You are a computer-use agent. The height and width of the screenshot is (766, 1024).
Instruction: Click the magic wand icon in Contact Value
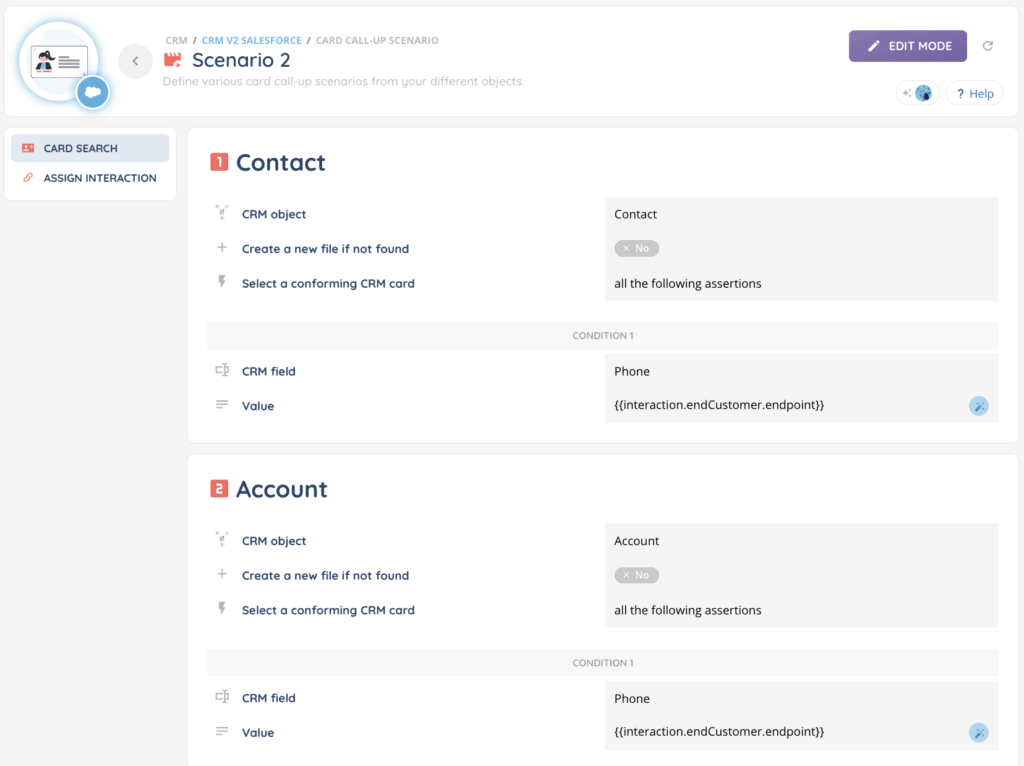(x=979, y=405)
